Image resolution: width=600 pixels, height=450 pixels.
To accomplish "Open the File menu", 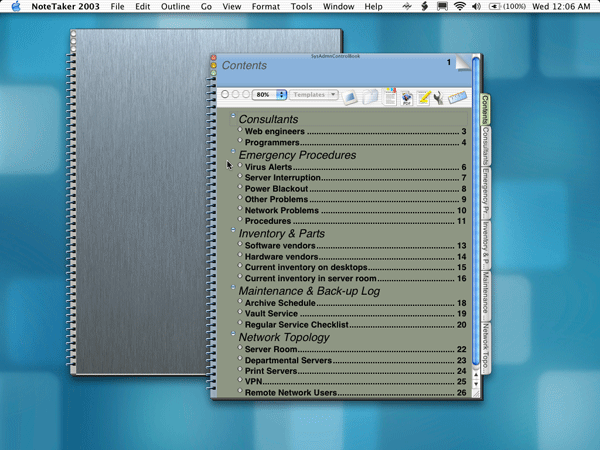I will click(117, 7).
